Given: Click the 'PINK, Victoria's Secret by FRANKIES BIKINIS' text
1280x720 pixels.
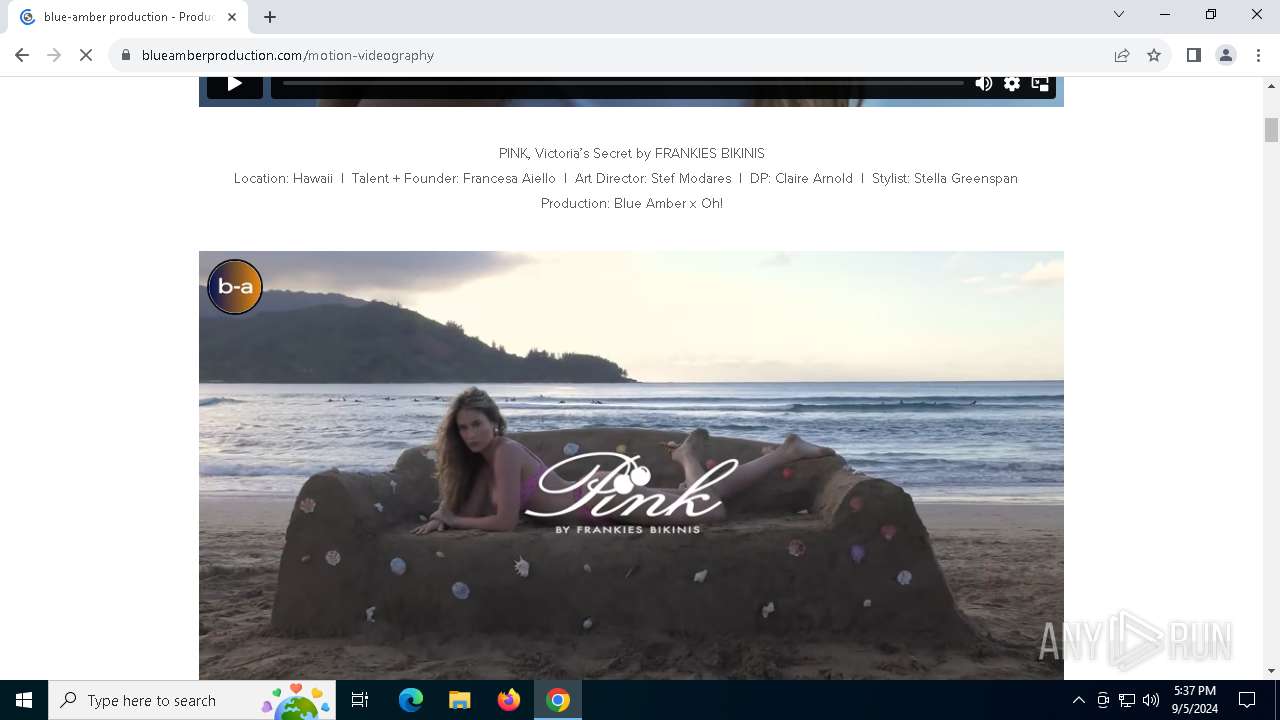Looking at the screenshot, I should (632, 153).
